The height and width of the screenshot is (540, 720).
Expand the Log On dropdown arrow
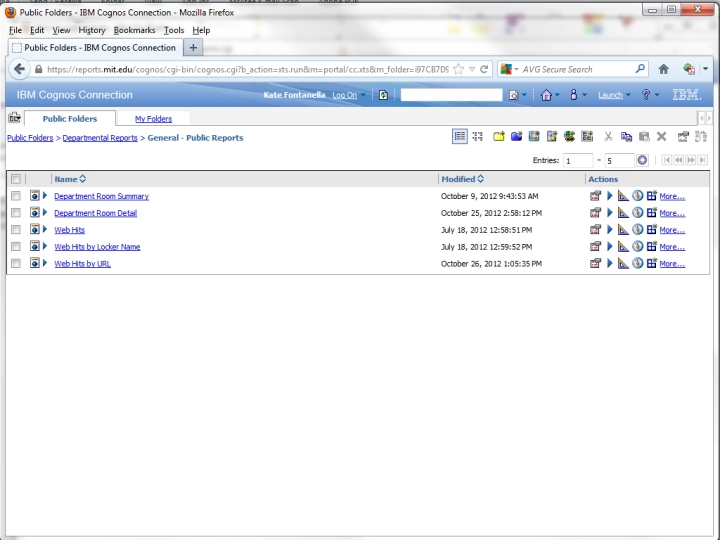pos(364,95)
